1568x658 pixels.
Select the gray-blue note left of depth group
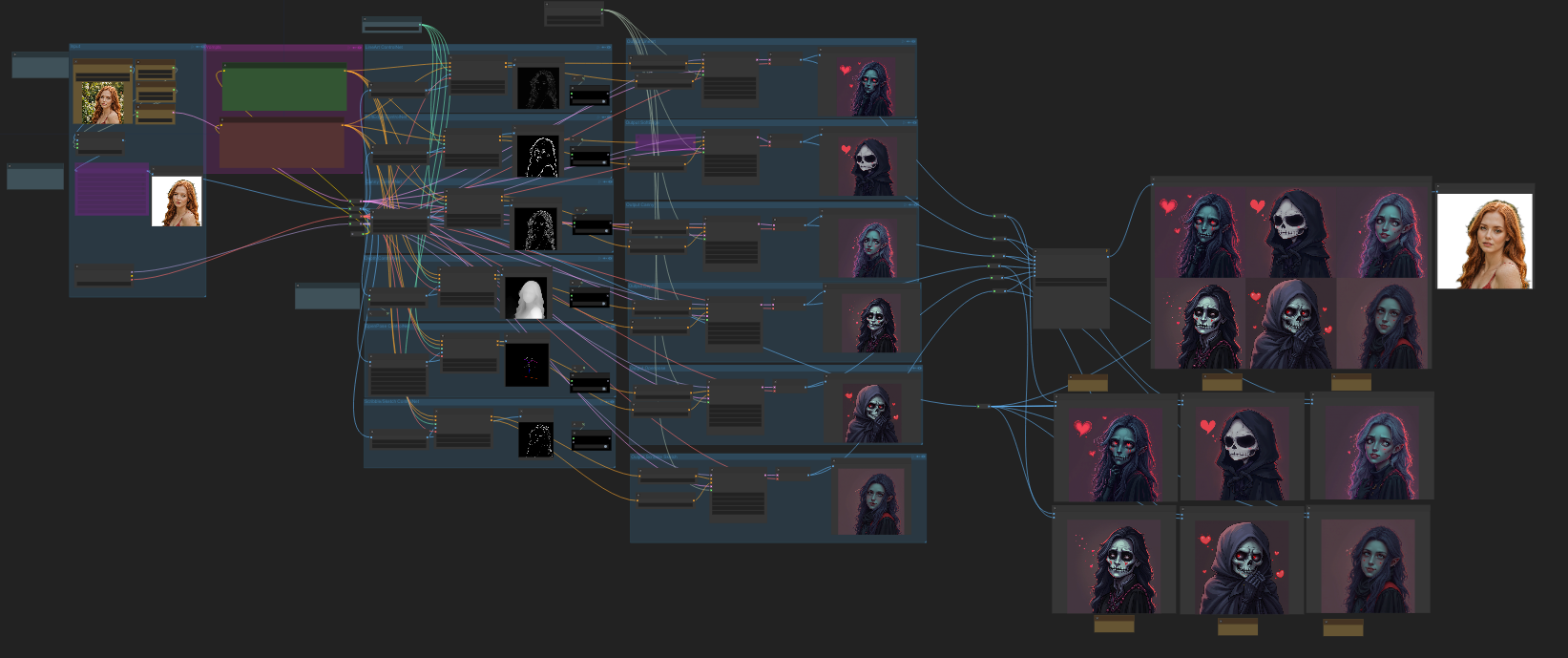(327, 296)
